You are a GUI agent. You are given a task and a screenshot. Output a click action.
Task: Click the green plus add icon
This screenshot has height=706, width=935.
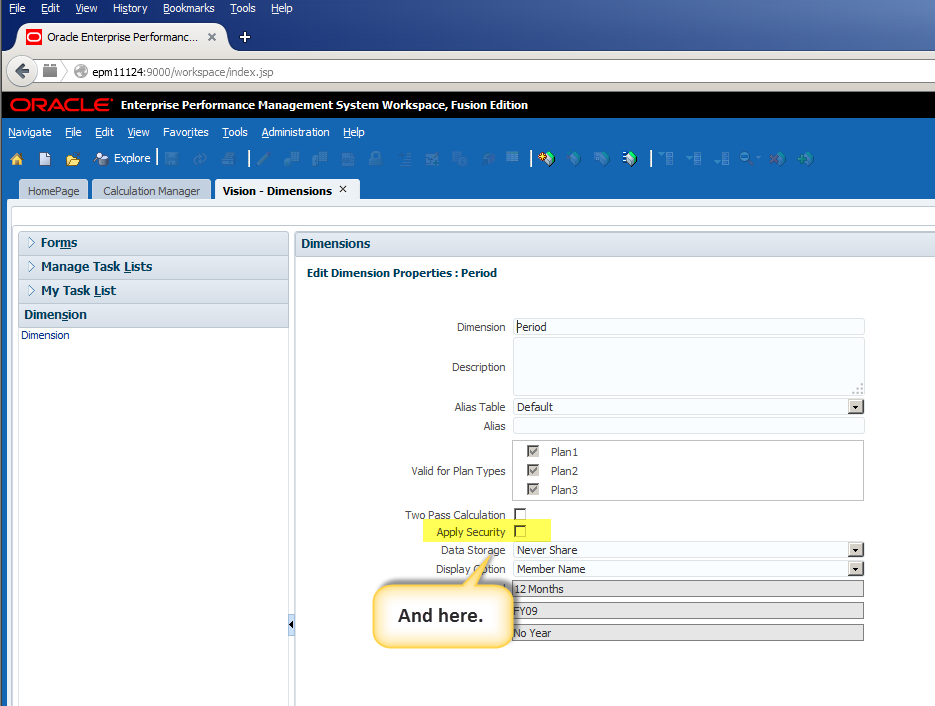click(806, 159)
